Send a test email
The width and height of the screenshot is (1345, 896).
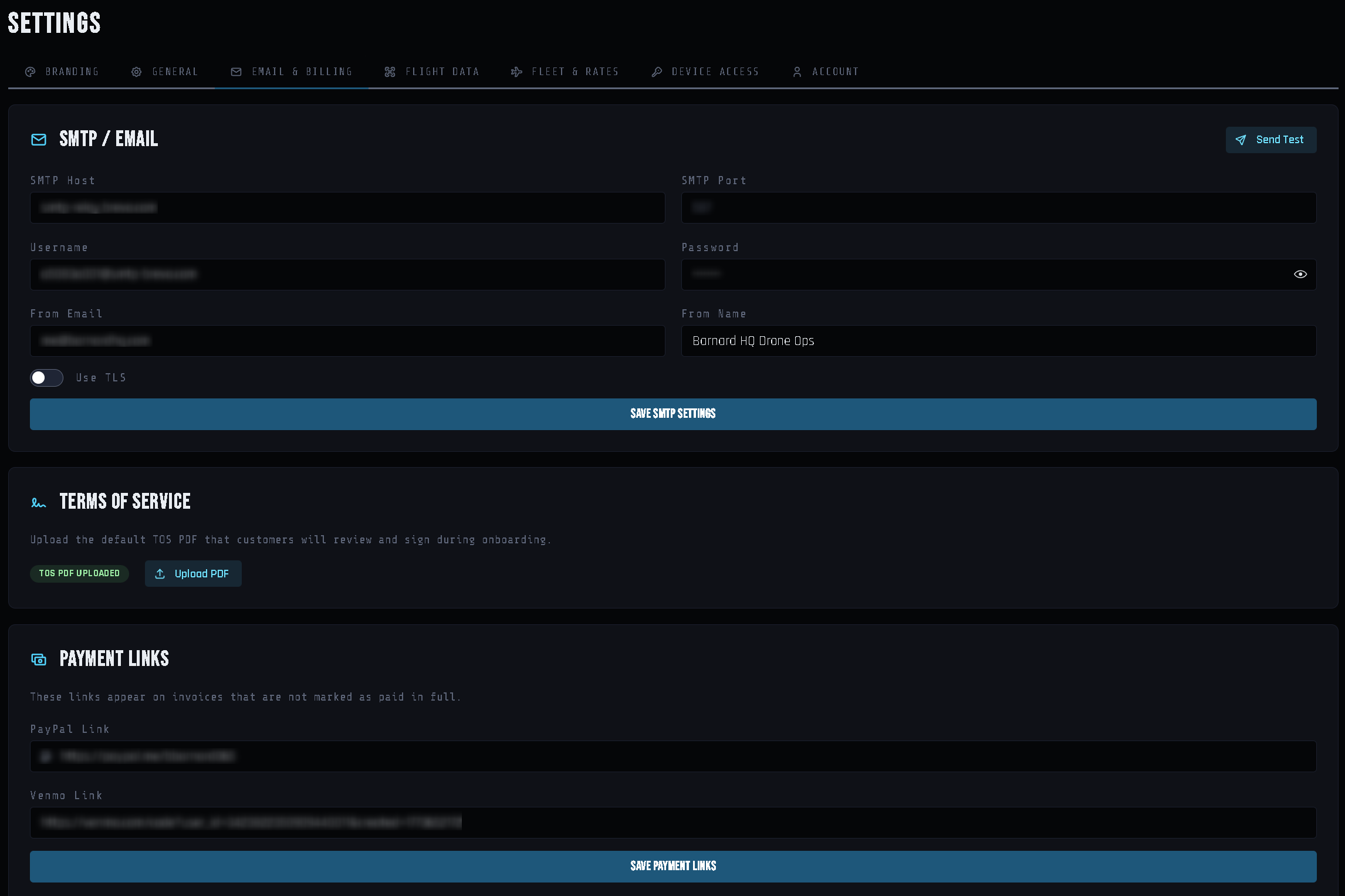[x=1271, y=140]
